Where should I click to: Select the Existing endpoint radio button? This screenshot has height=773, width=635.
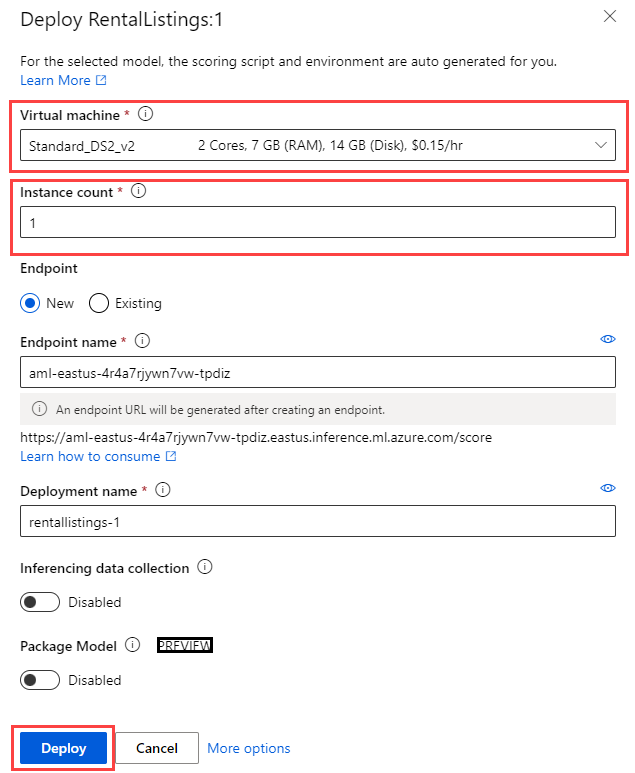(99, 303)
